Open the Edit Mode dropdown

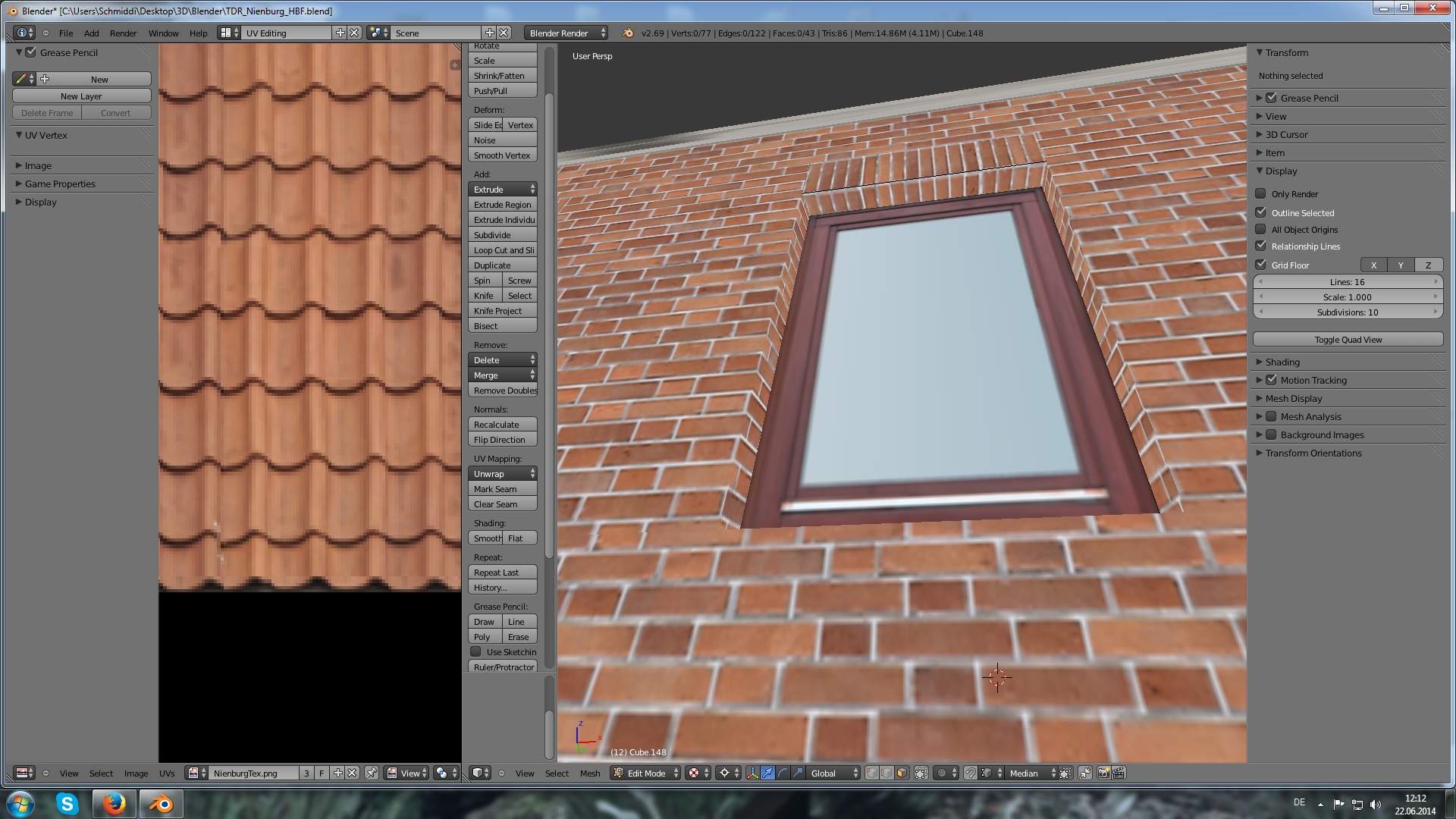click(646, 773)
